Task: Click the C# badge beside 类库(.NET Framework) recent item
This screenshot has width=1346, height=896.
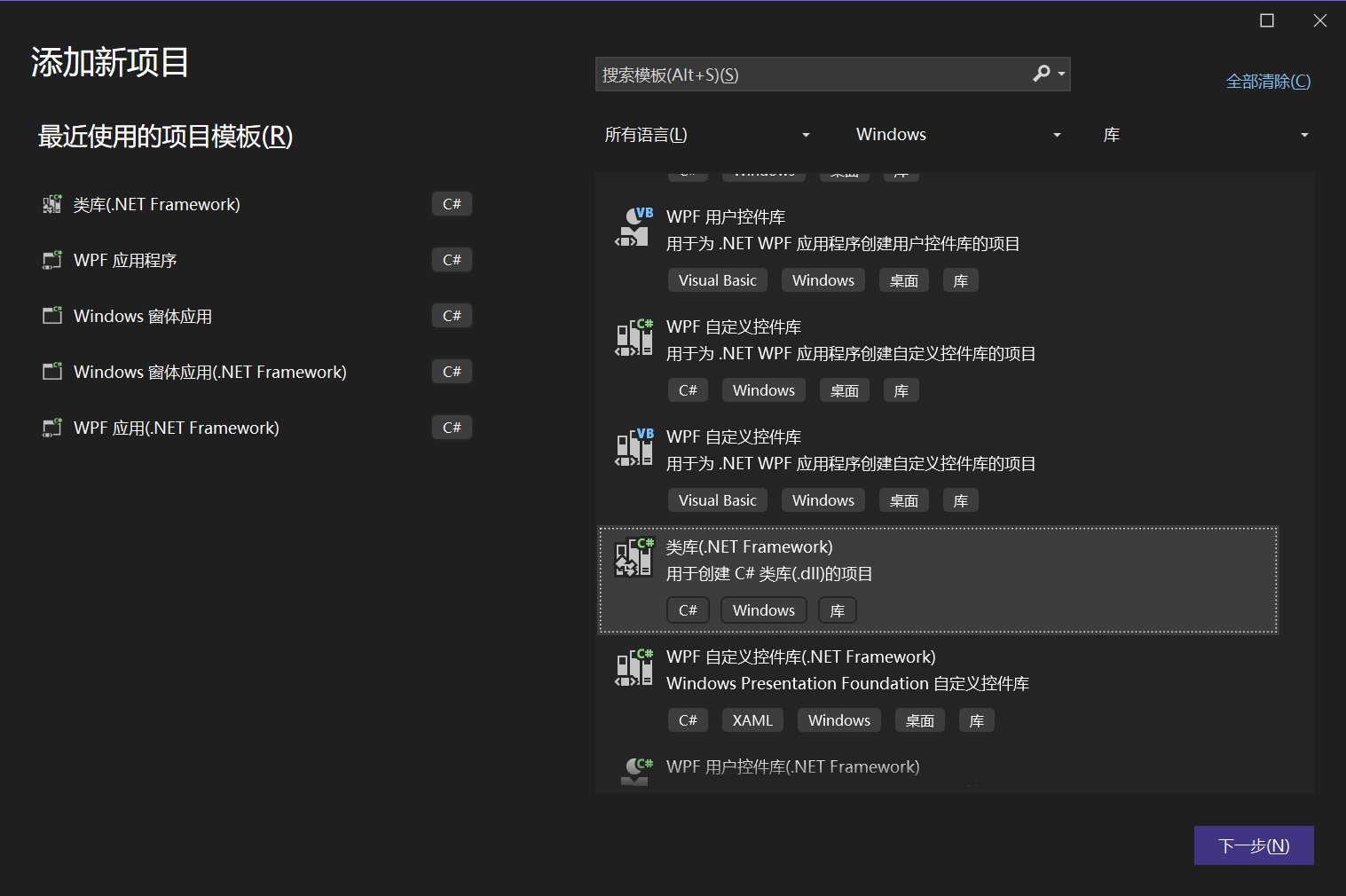Action: coord(452,204)
